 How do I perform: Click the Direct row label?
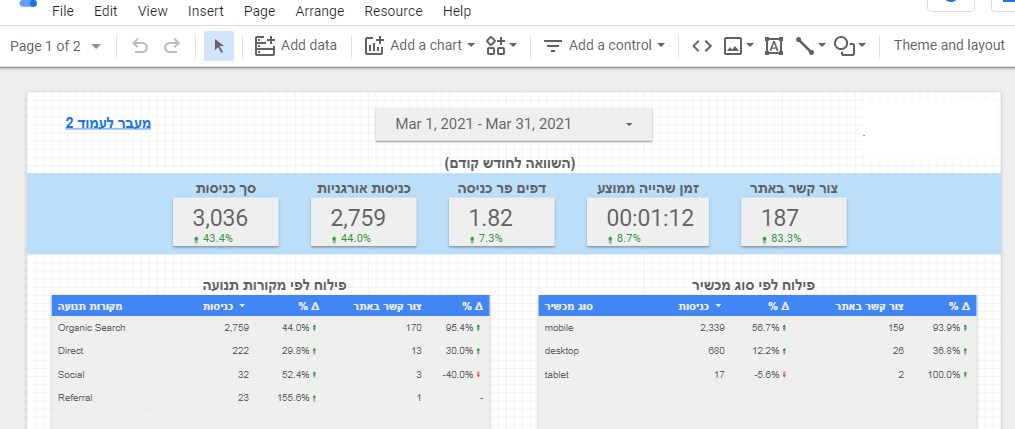coord(71,351)
